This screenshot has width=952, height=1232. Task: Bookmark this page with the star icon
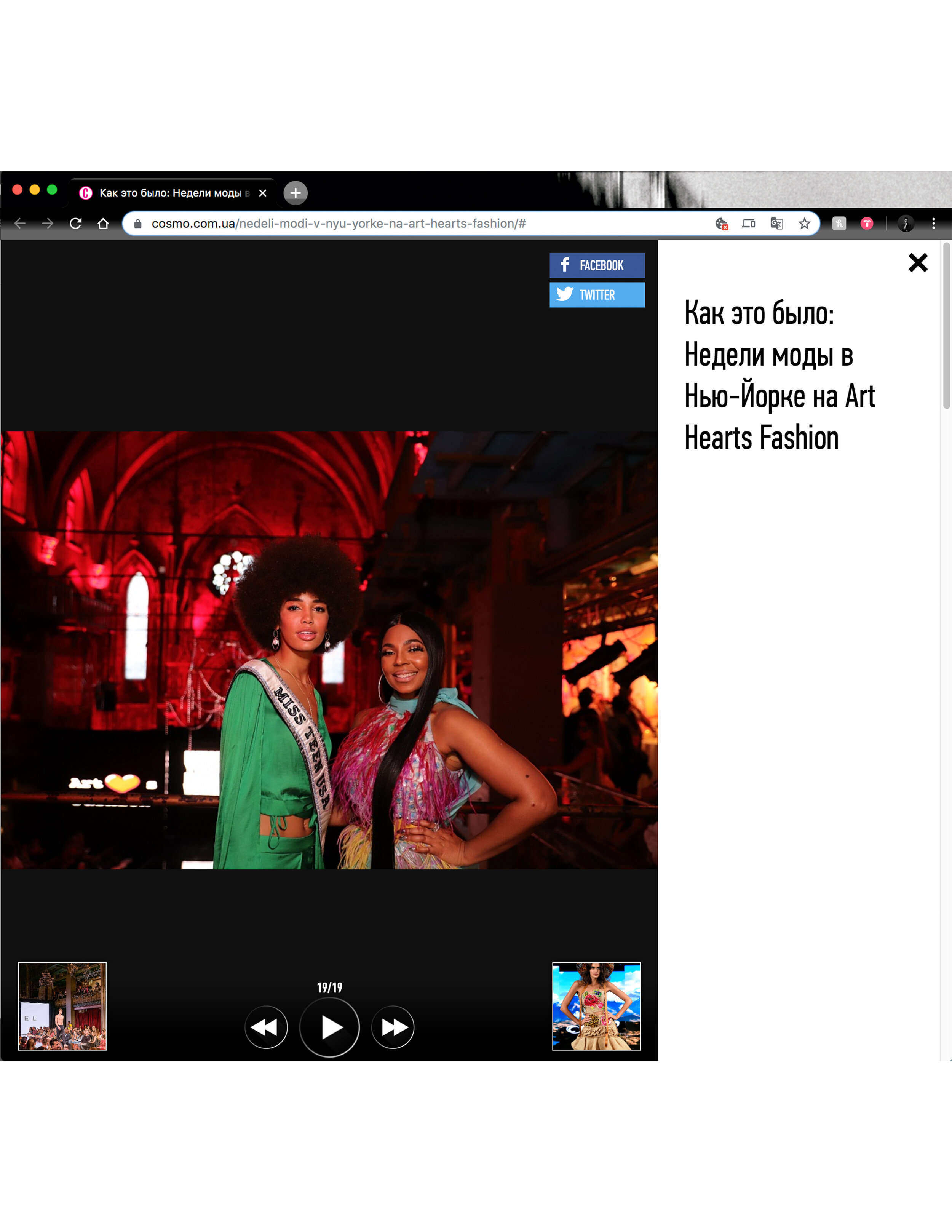[804, 224]
